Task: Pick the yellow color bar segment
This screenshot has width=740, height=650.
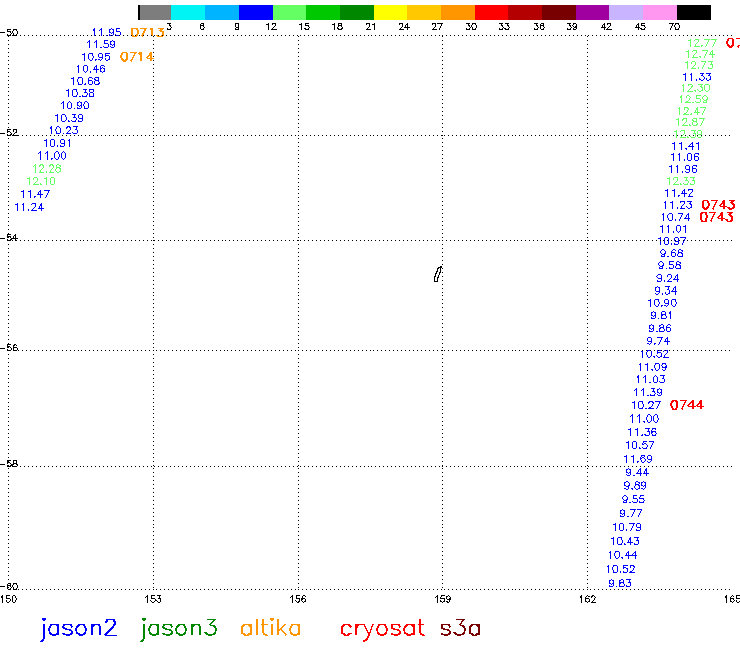Action: (390, 12)
